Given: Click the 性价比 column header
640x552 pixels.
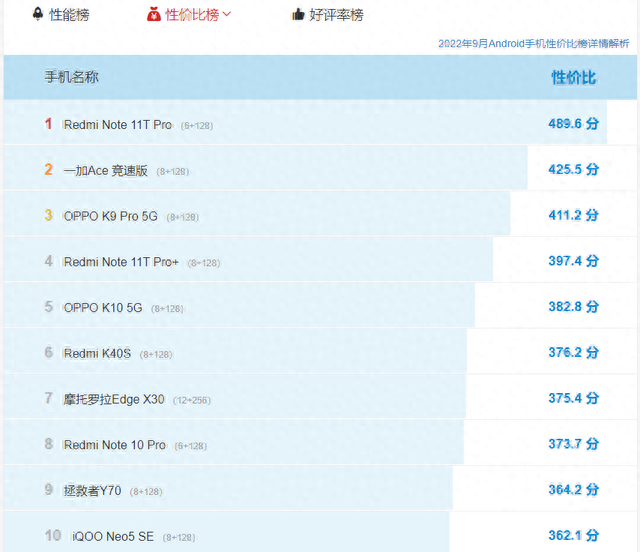Looking at the screenshot, I should click(573, 77).
